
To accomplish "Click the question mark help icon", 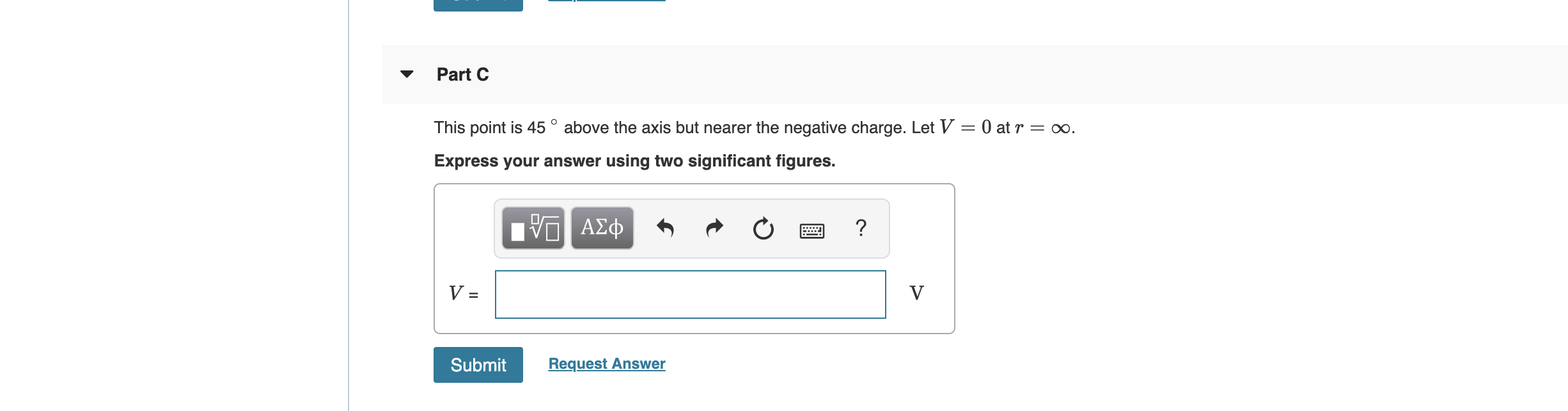I will [x=860, y=228].
